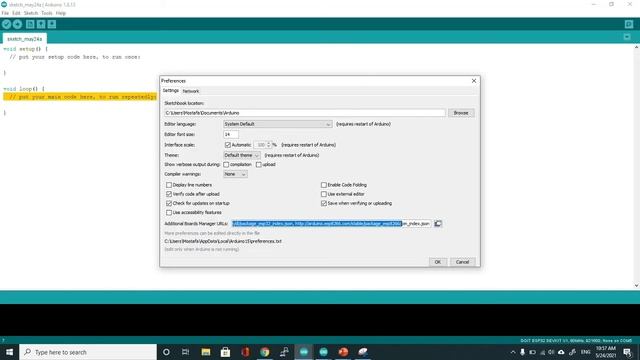This screenshot has width=640, height=360.
Task: Enable Code Folding checkbox
Action: click(x=324, y=185)
